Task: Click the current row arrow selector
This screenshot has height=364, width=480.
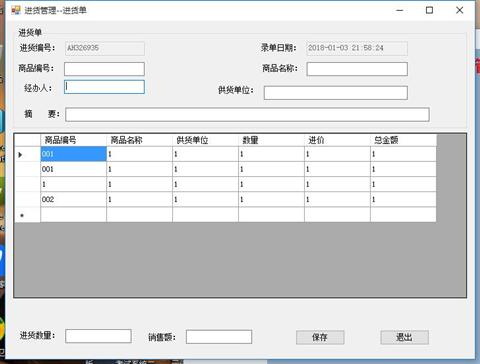Action: pos(27,154)
